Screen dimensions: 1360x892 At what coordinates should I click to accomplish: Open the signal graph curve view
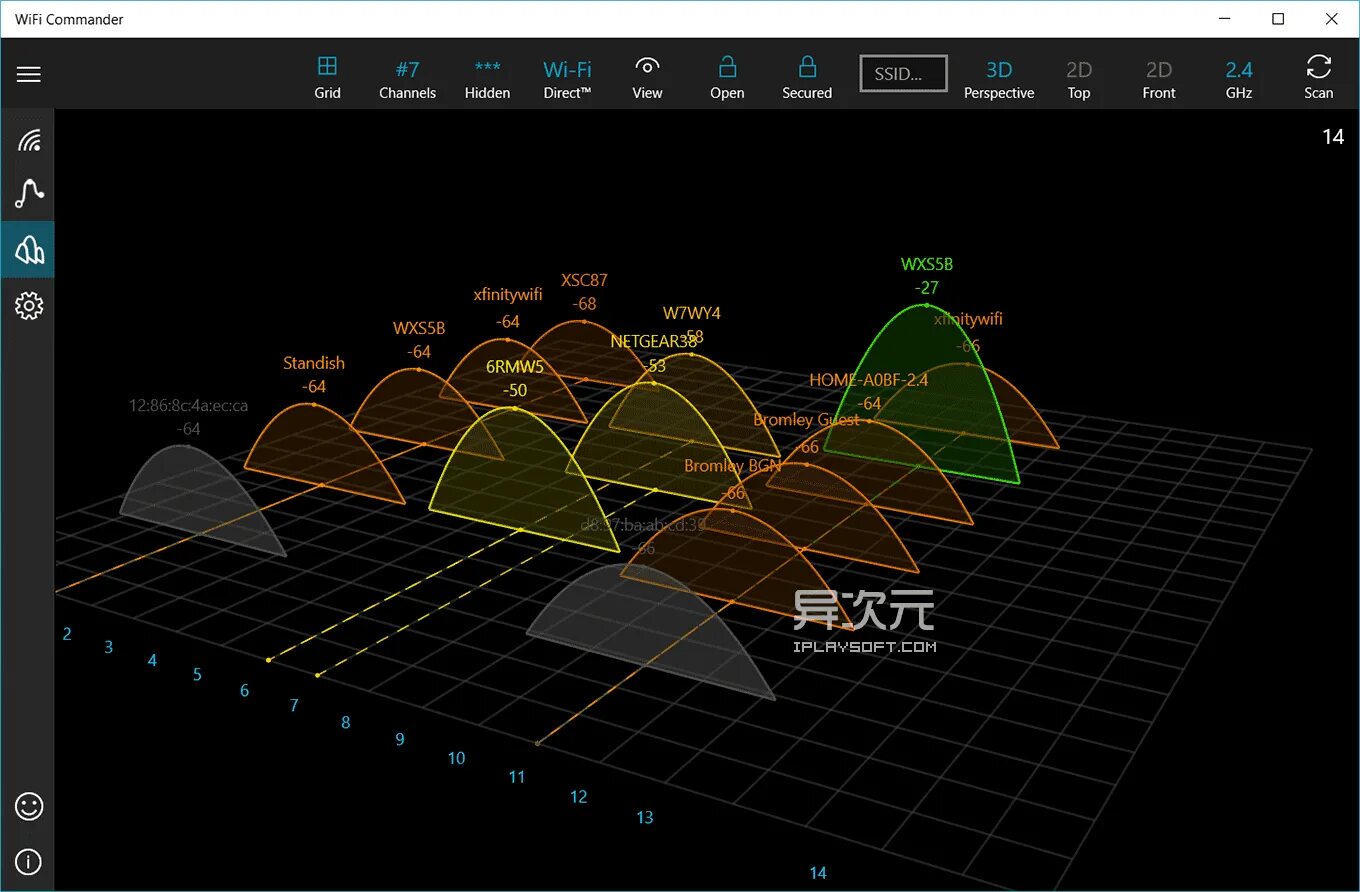29,193
